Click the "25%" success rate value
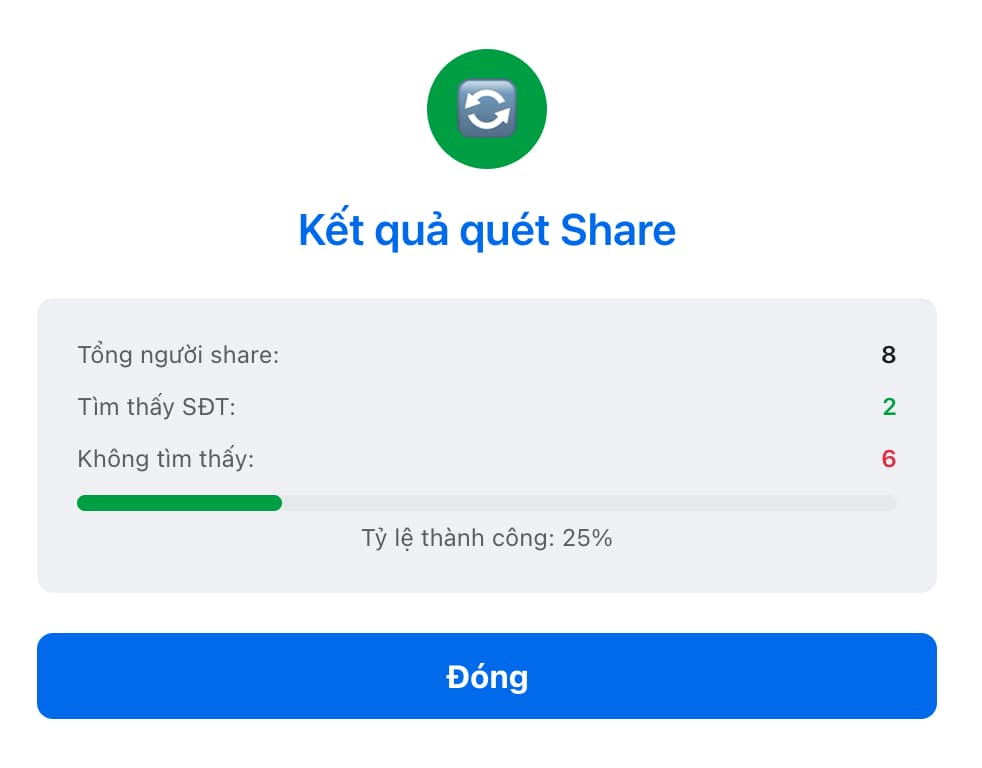The height and width of the screenshot is (768, 982). (587, 538)
